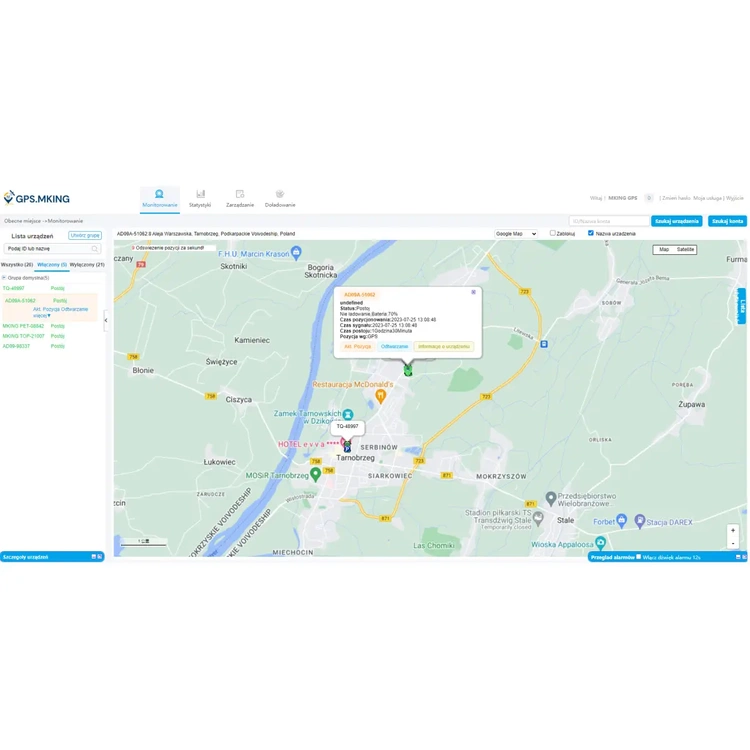
Task: Open the Monitorowanie section icon
Action: [x=159, y=194]
